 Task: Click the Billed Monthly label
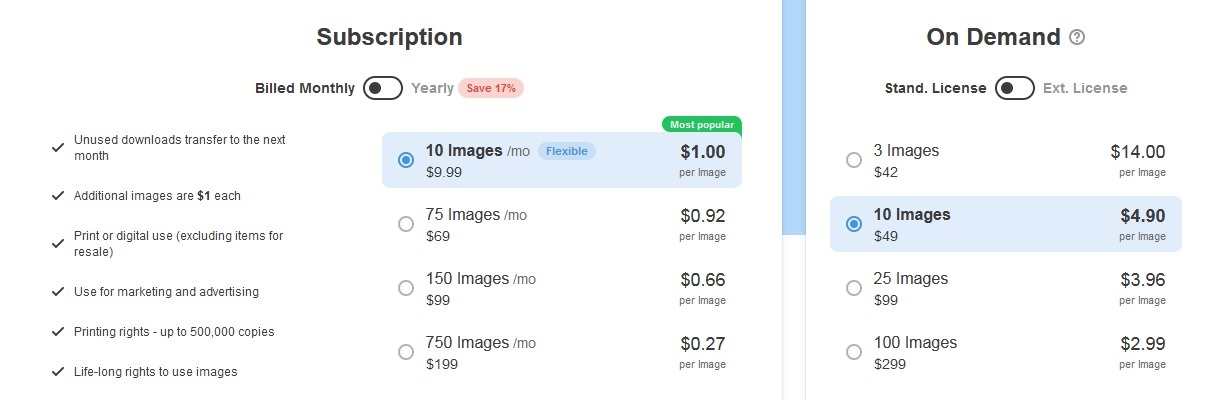(305, 88)
